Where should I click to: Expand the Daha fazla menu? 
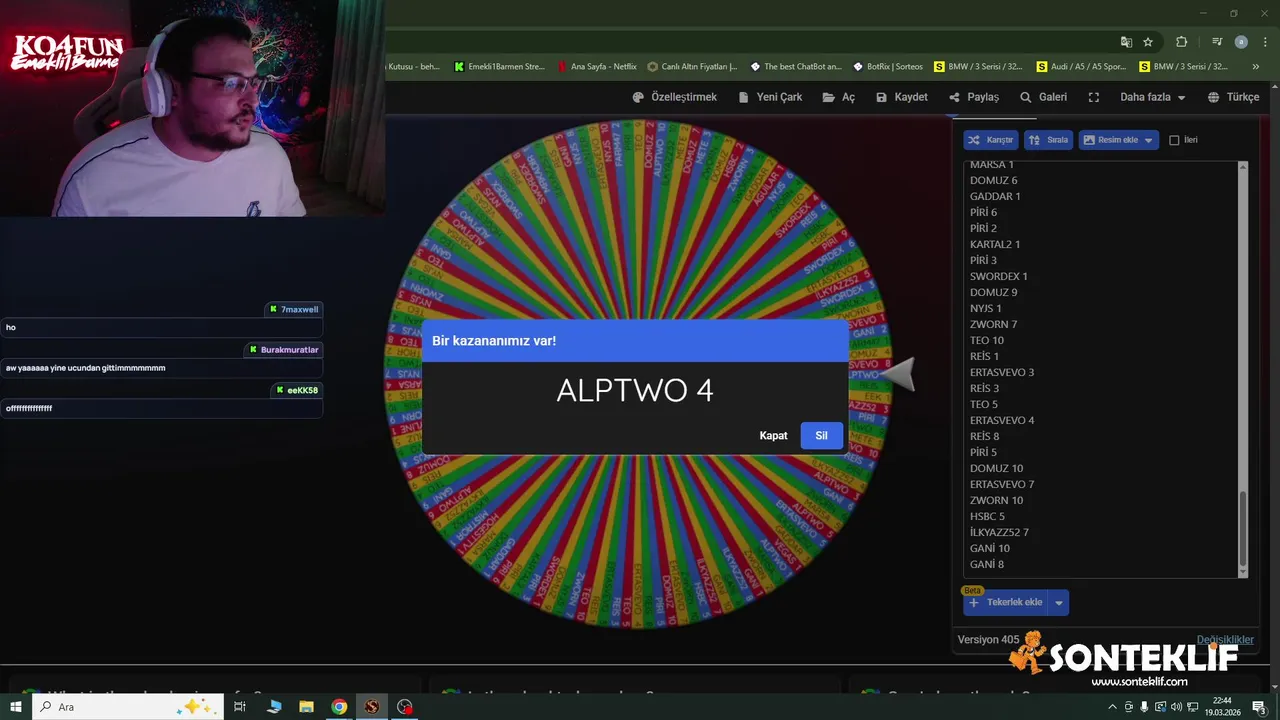(x=1152, y=97)
